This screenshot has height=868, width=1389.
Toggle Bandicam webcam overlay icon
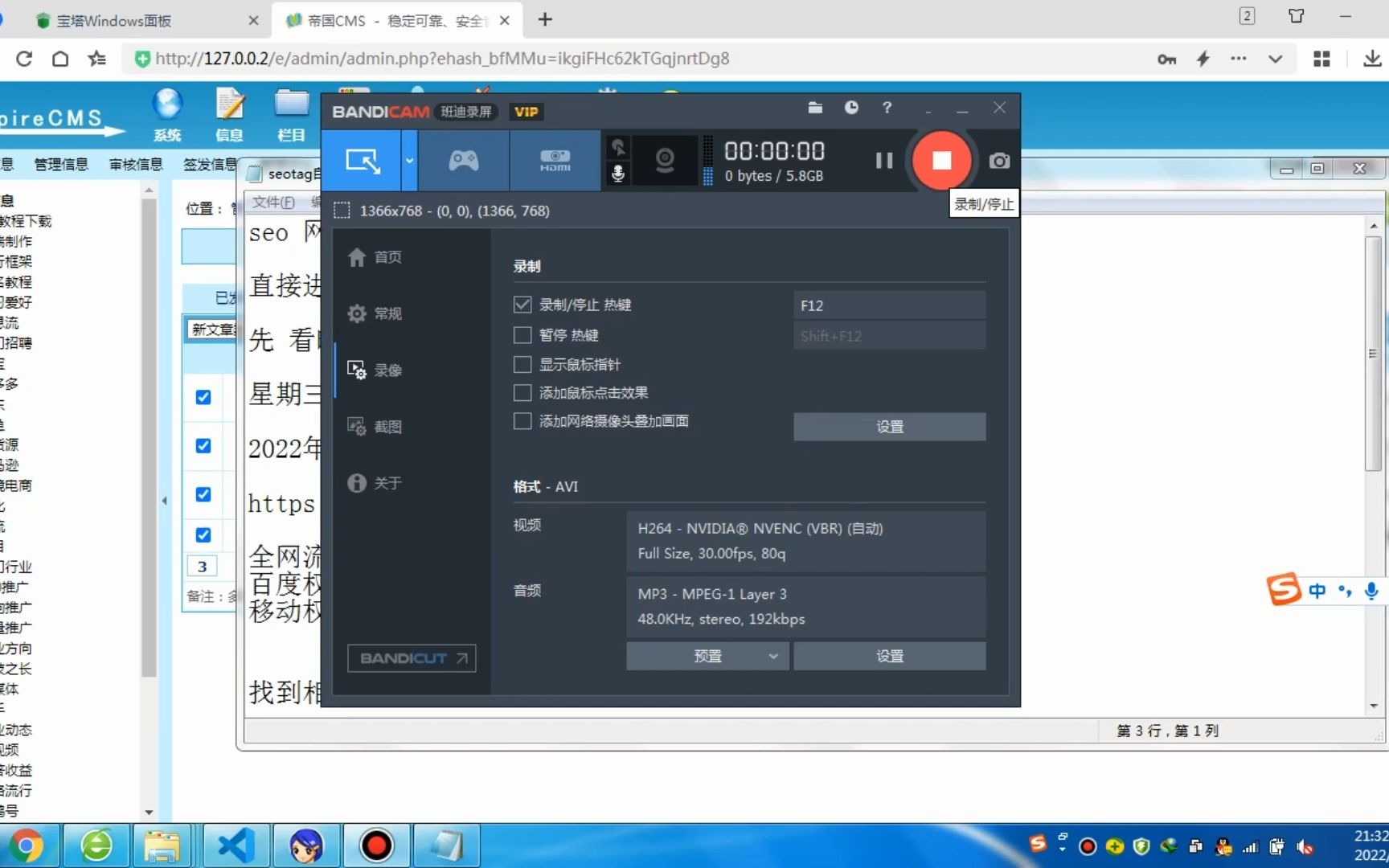[x=665, y=161]
